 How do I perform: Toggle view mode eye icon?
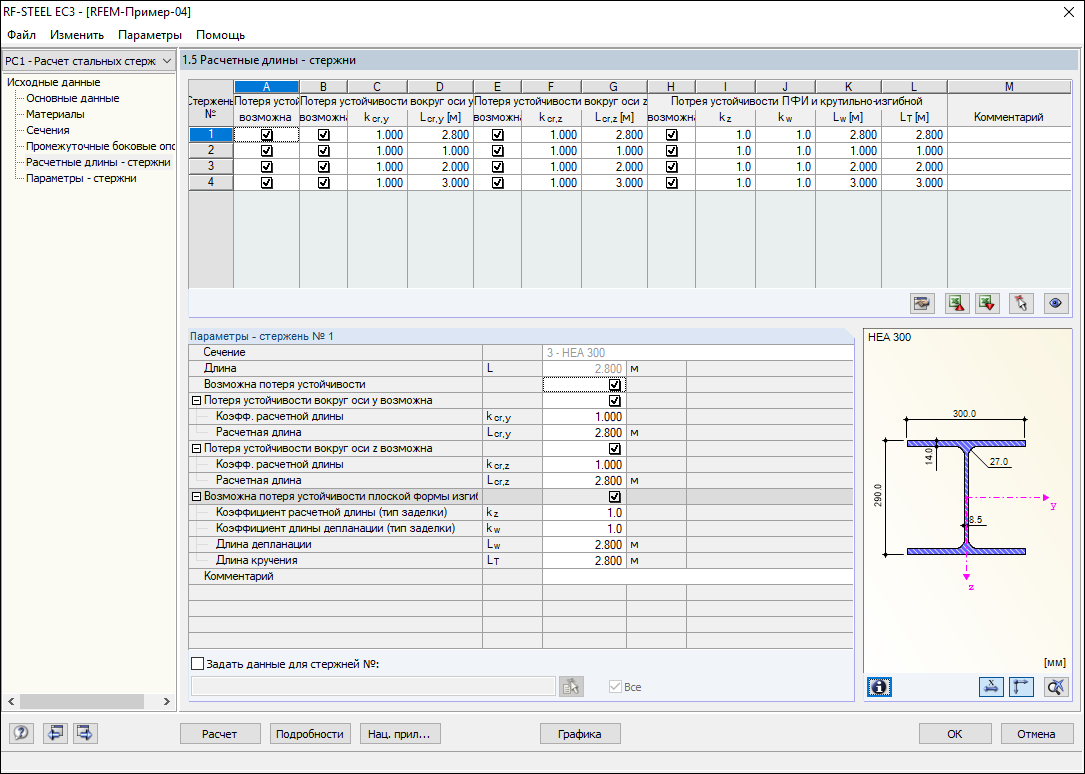click(x=1056, y=303)
